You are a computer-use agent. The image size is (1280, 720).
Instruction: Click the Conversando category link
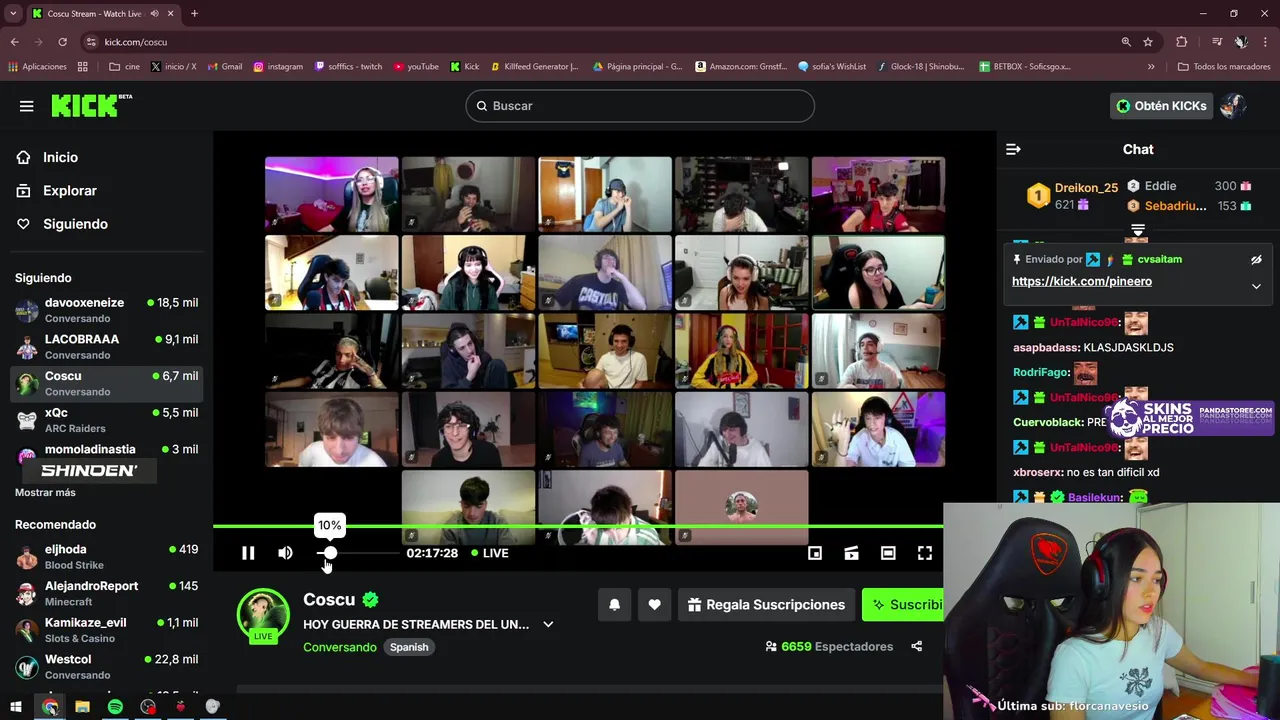[340, 647]
